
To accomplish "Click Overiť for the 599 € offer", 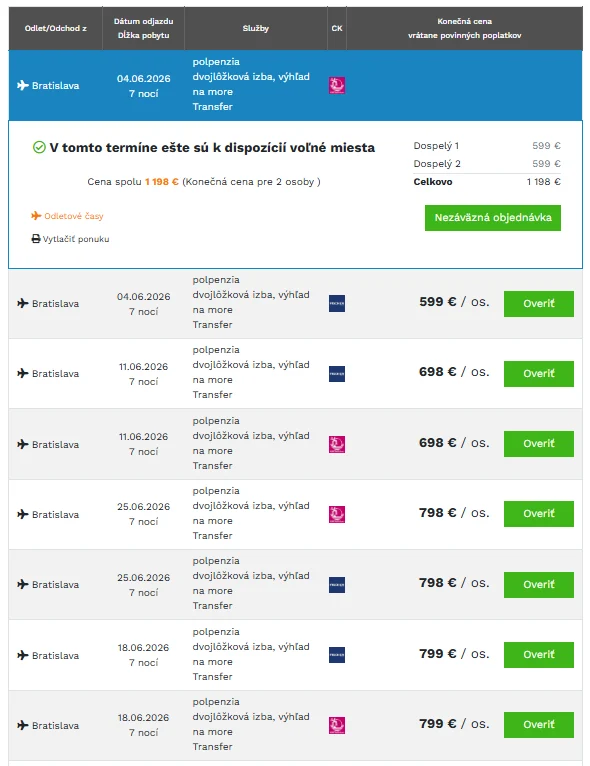I will (539, 304).
